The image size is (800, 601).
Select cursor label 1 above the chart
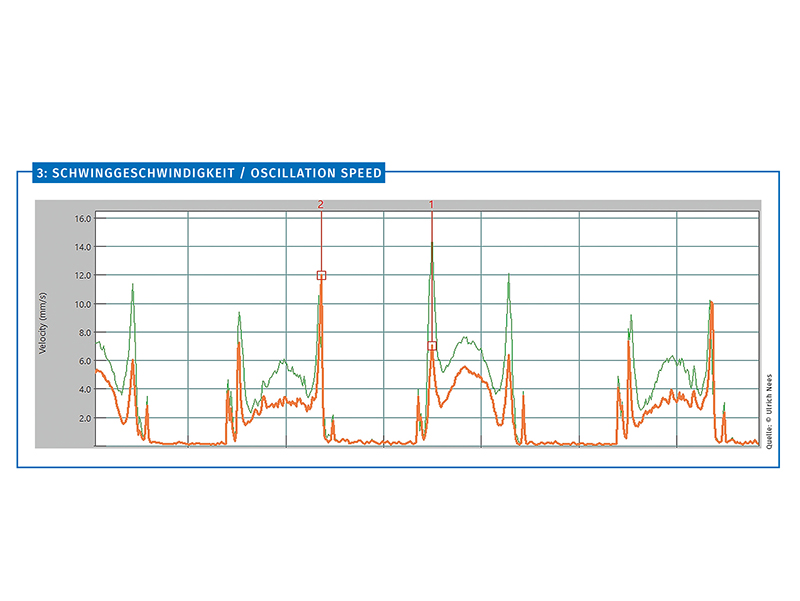pyautogui.click(x=432, y=204)
